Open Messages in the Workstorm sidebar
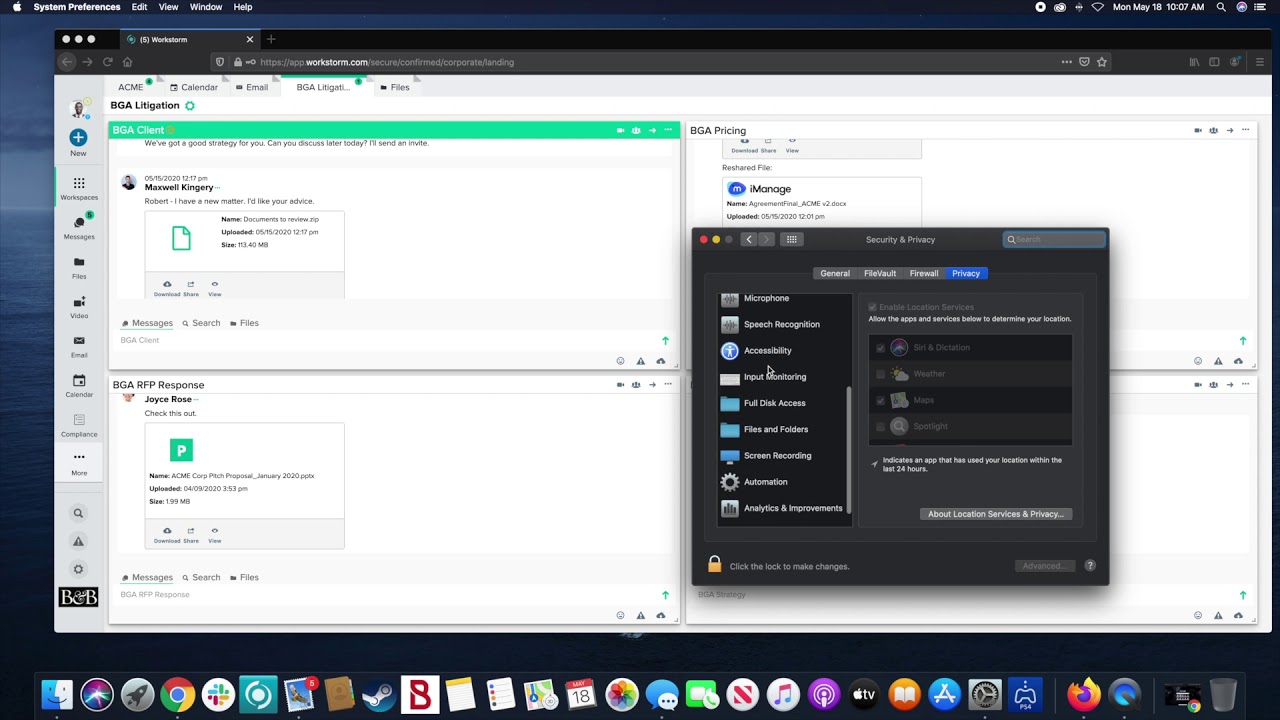Viewport: 1280px width, 720px height. 79,227
